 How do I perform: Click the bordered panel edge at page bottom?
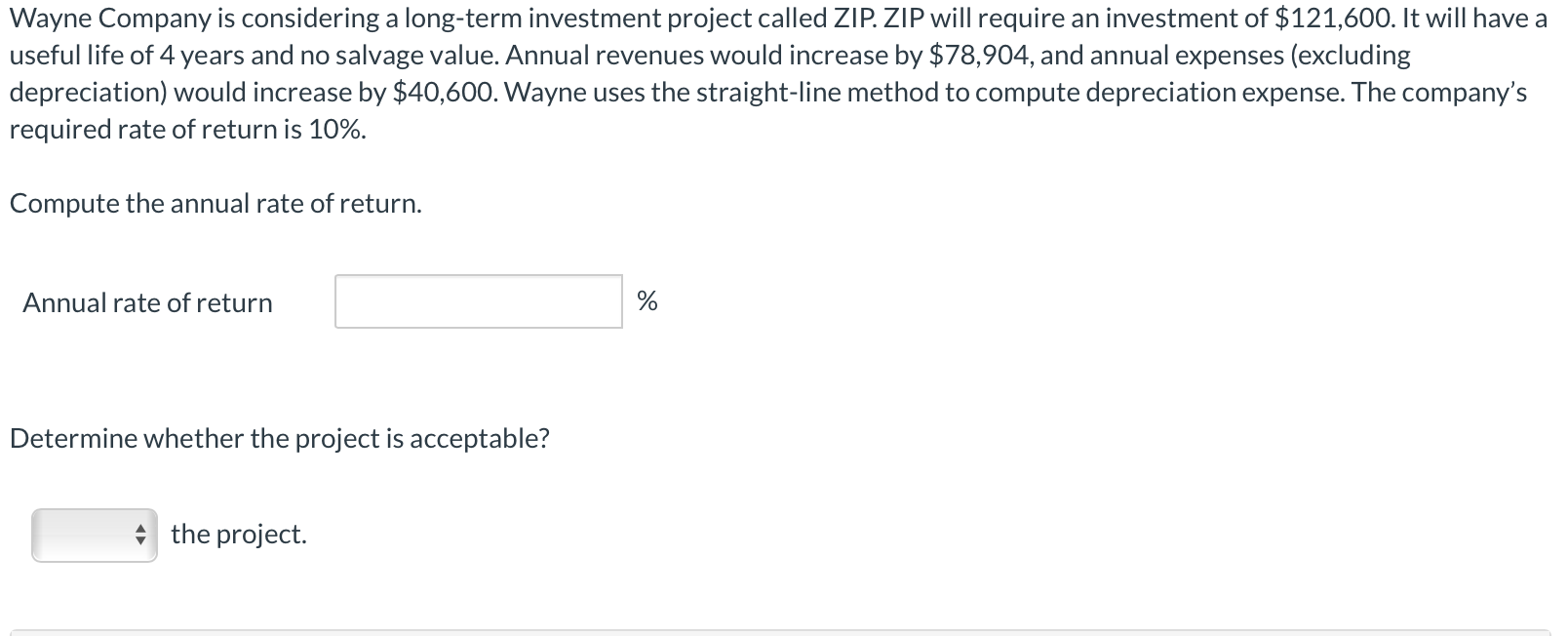point(780,632)
